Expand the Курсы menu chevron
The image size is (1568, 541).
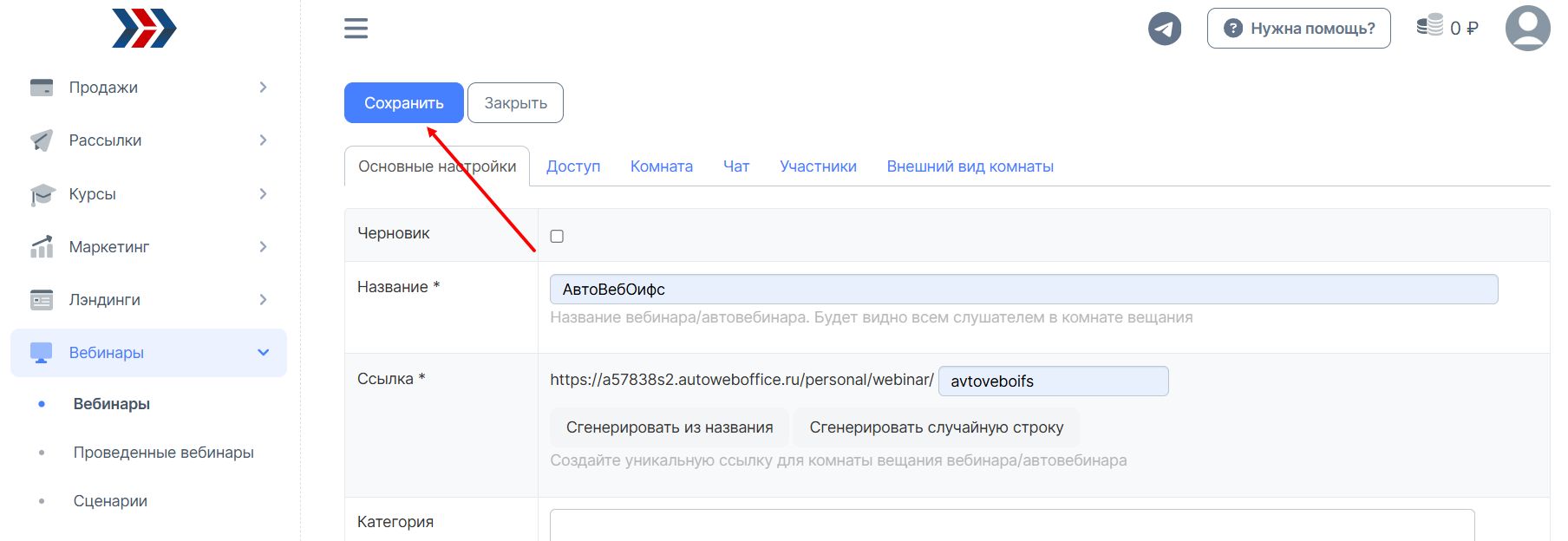coord(263,194)
